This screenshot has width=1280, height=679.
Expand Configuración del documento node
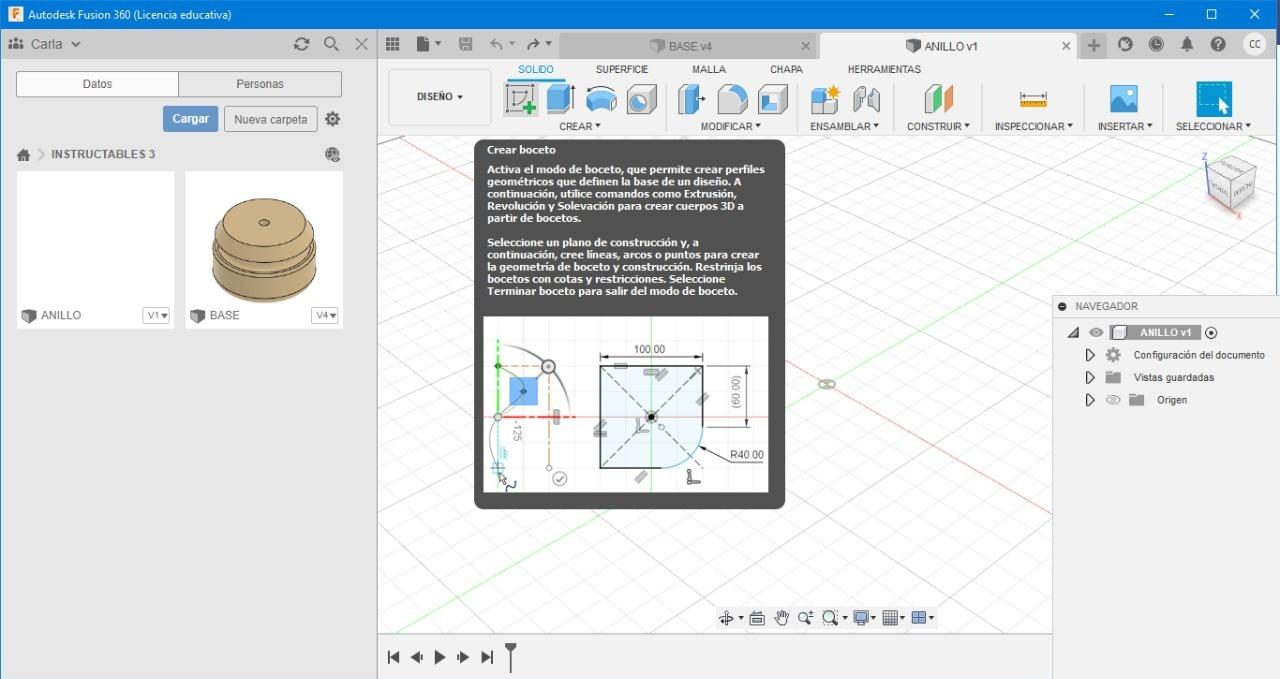pyautogui.click(x=1090, y=355)
